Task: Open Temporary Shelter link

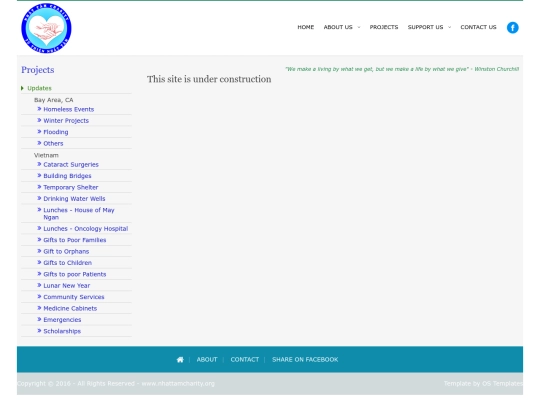Action: [x=71, y=187]
